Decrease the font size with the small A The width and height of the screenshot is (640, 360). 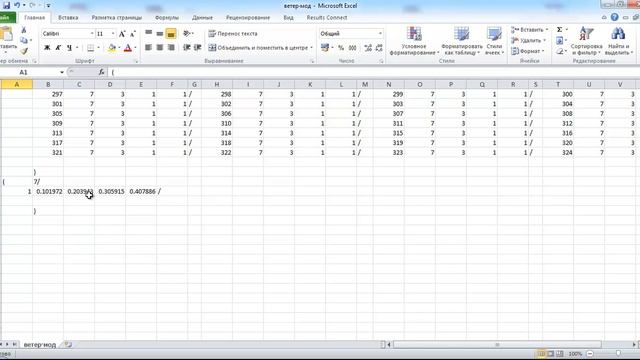[133, 33]
